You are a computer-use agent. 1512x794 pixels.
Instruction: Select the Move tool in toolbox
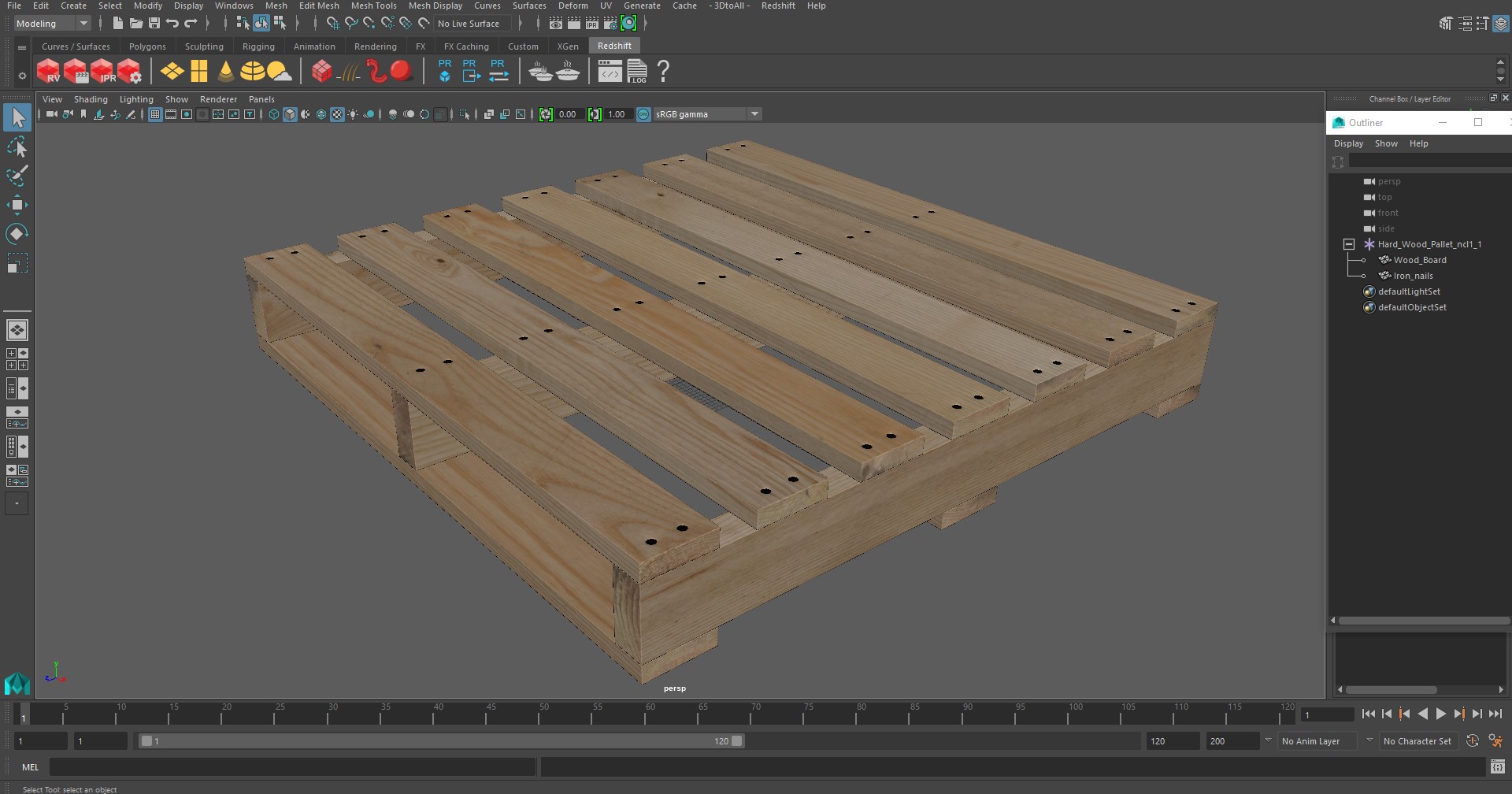click(17, 205)
